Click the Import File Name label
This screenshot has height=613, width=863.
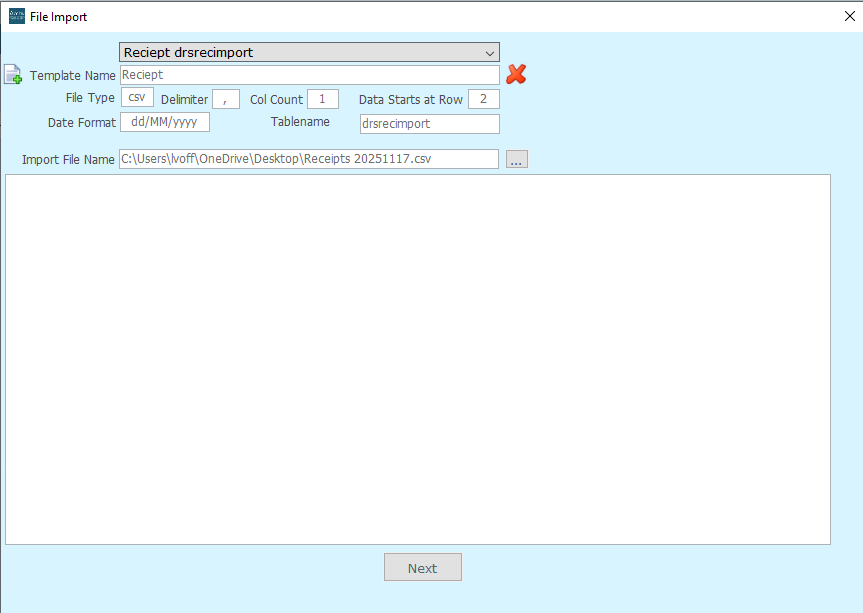(68, 160)
